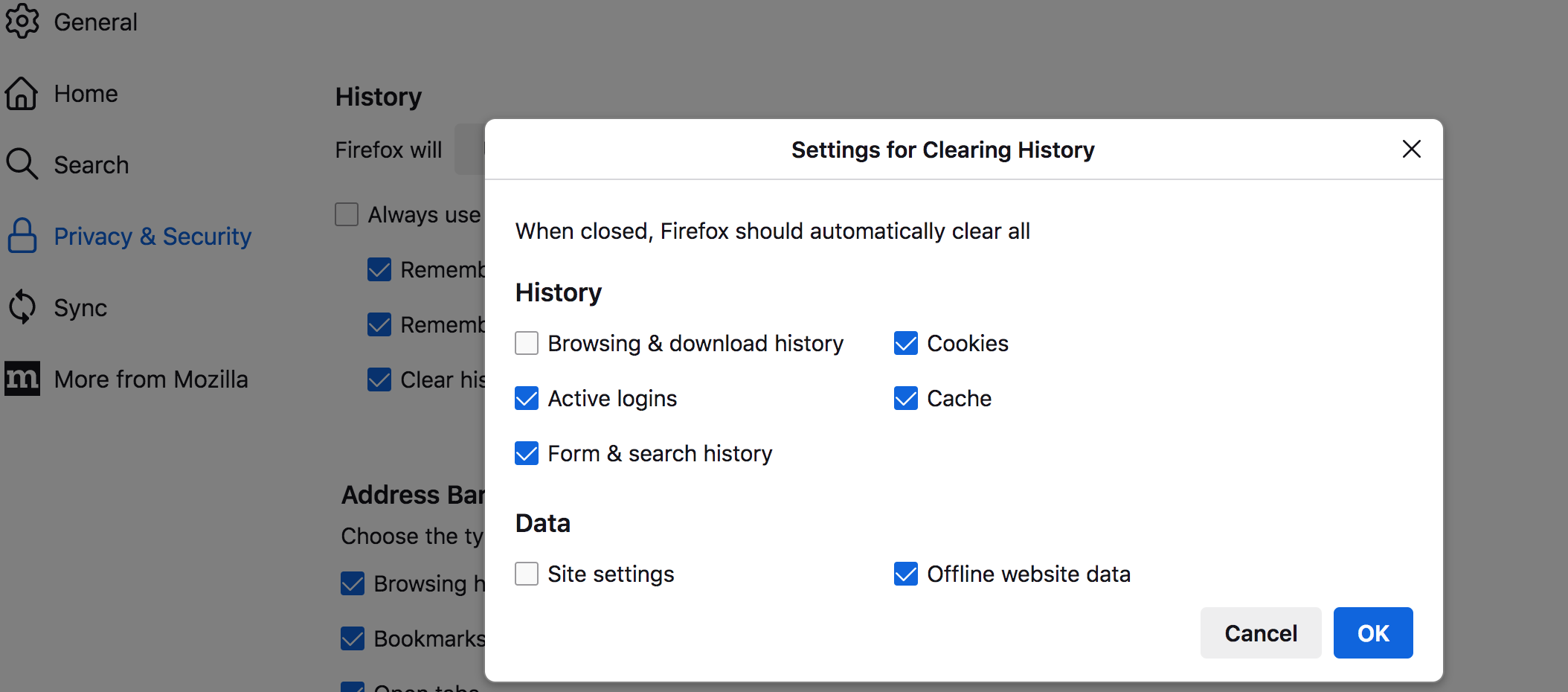This screenshot has height=692, width=1568.
Task: Disable the Cache checkbox
Action: click(x=905, y=398)
